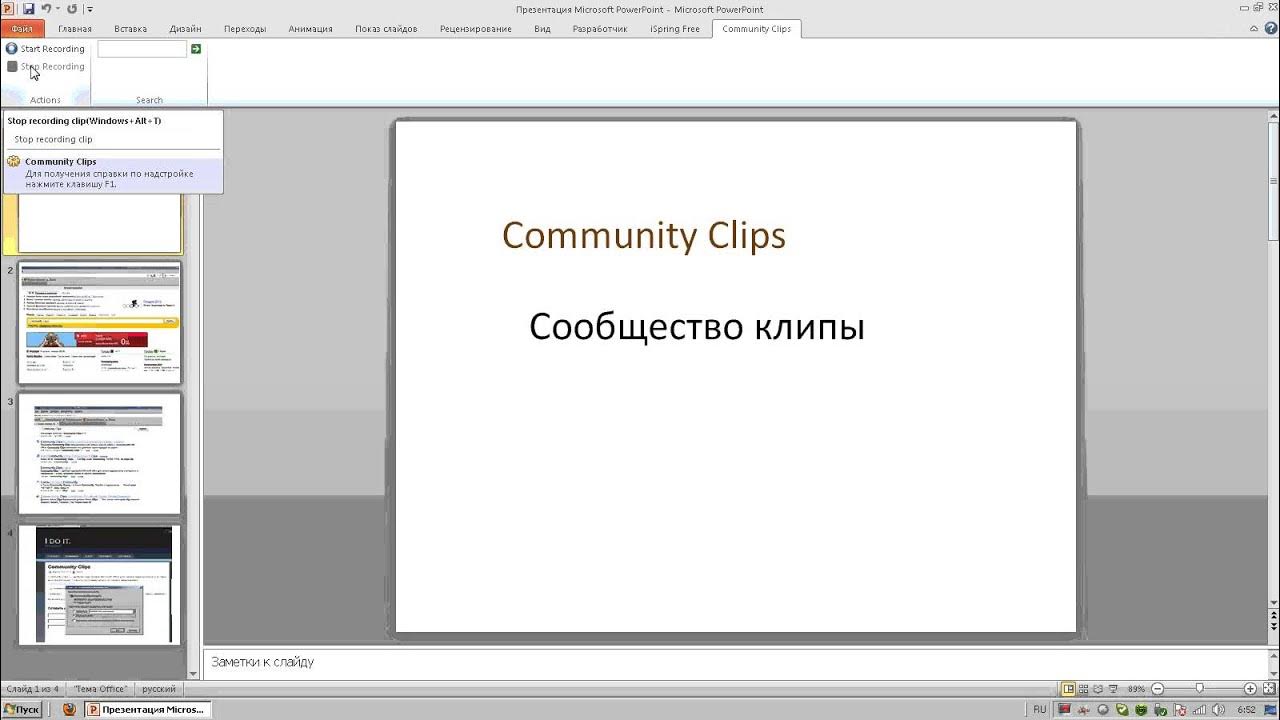Click the volume speaker tray icon
Image resolution: width=1280 pixels, height=720 pixels.
[1218, 709]
